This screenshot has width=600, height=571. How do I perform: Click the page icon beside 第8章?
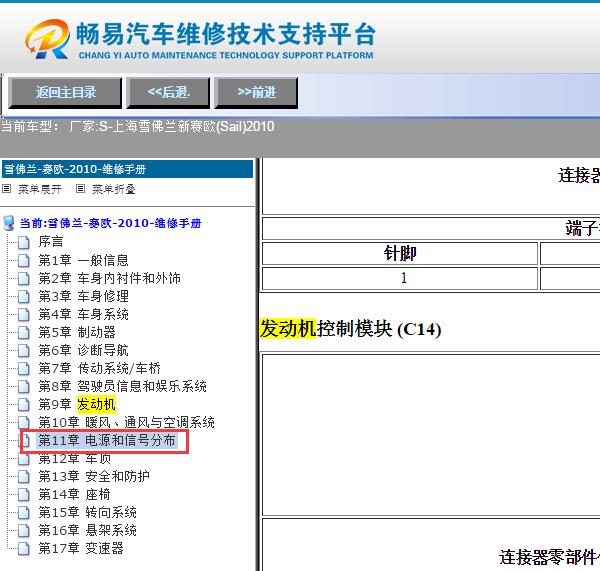24,386
